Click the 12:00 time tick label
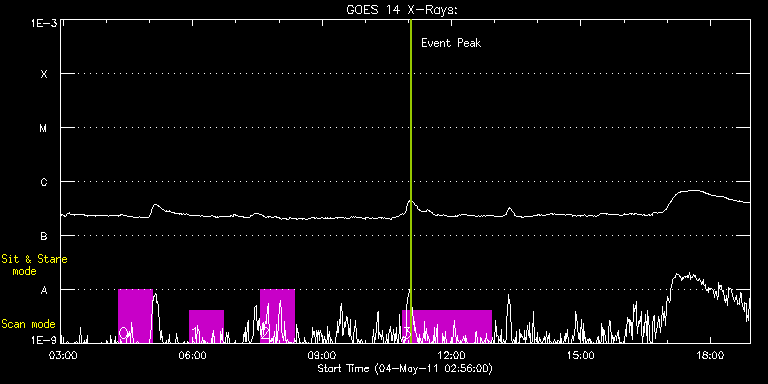This screenshot has width=768, height=384. coord(451,355)
